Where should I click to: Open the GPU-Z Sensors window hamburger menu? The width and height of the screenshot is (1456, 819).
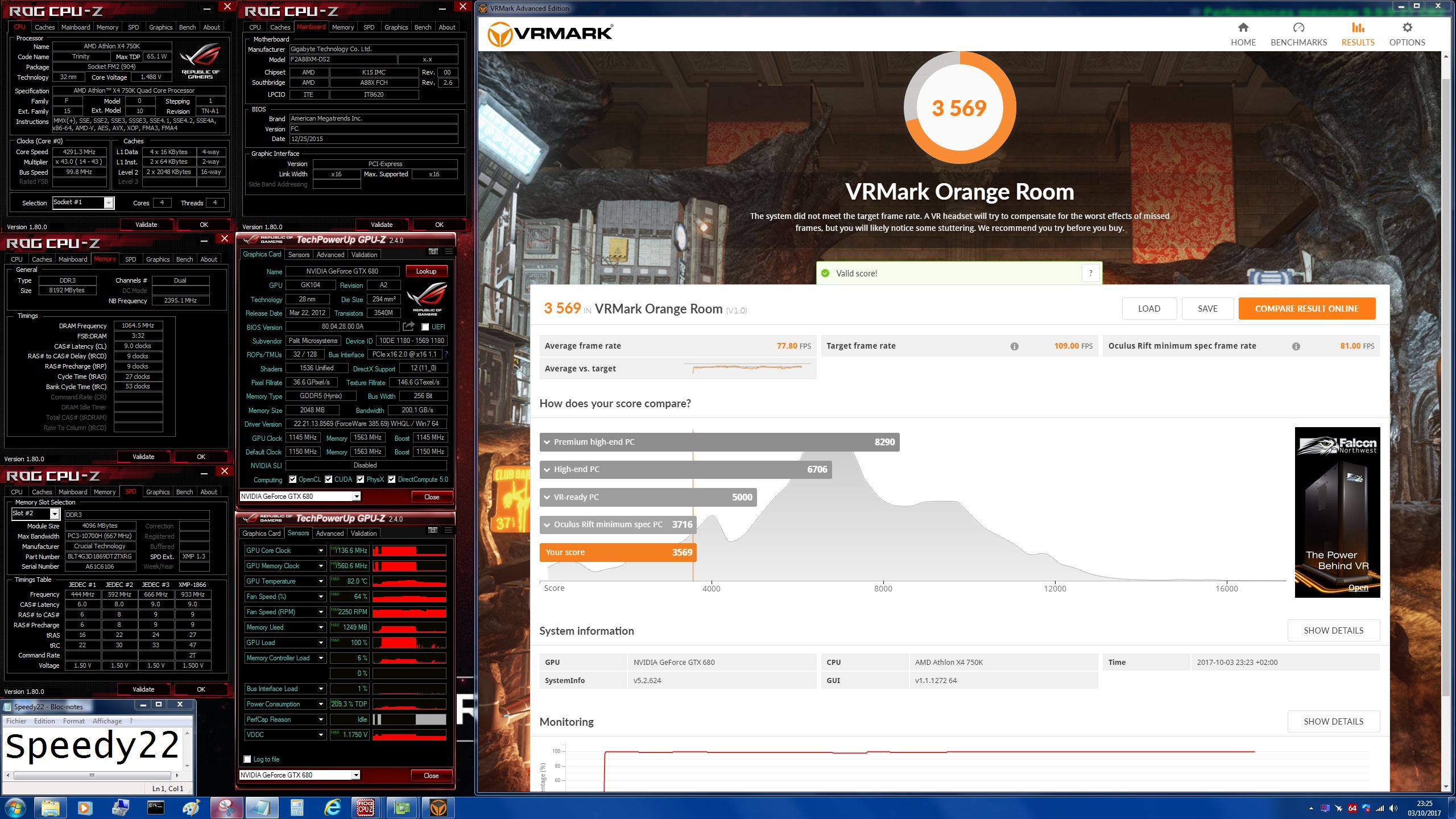(x=449, y=530)
